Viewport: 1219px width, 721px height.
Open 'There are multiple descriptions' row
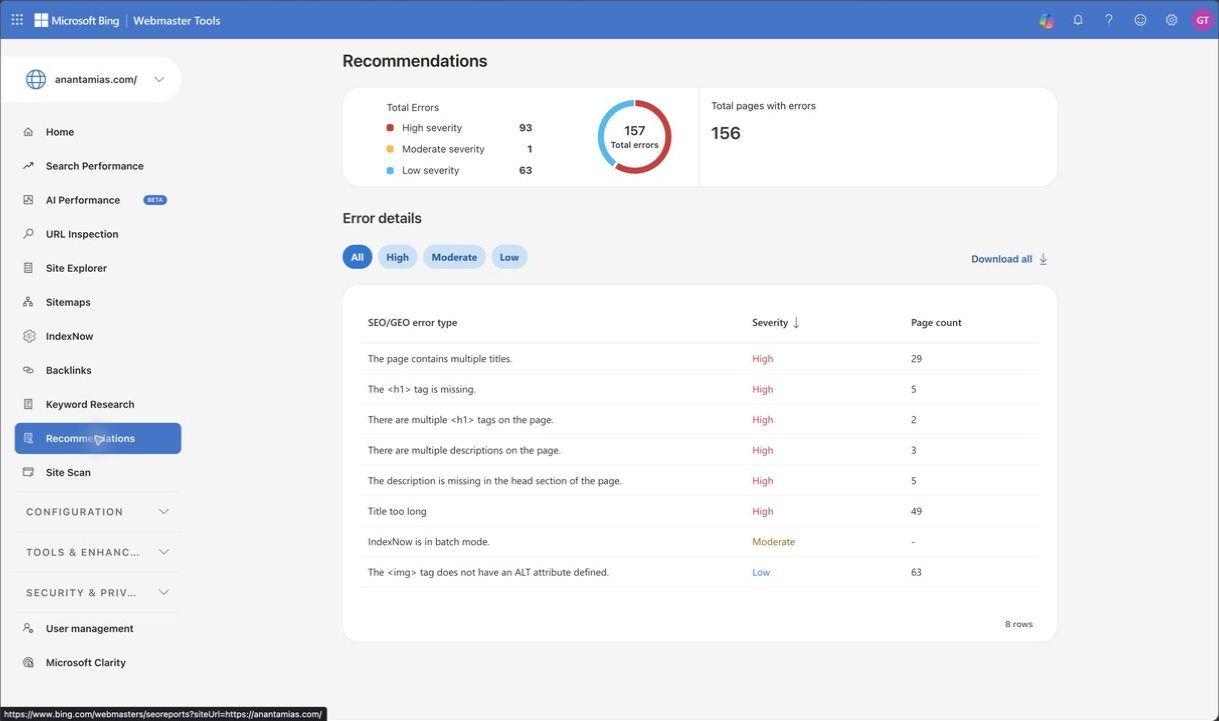700,450
